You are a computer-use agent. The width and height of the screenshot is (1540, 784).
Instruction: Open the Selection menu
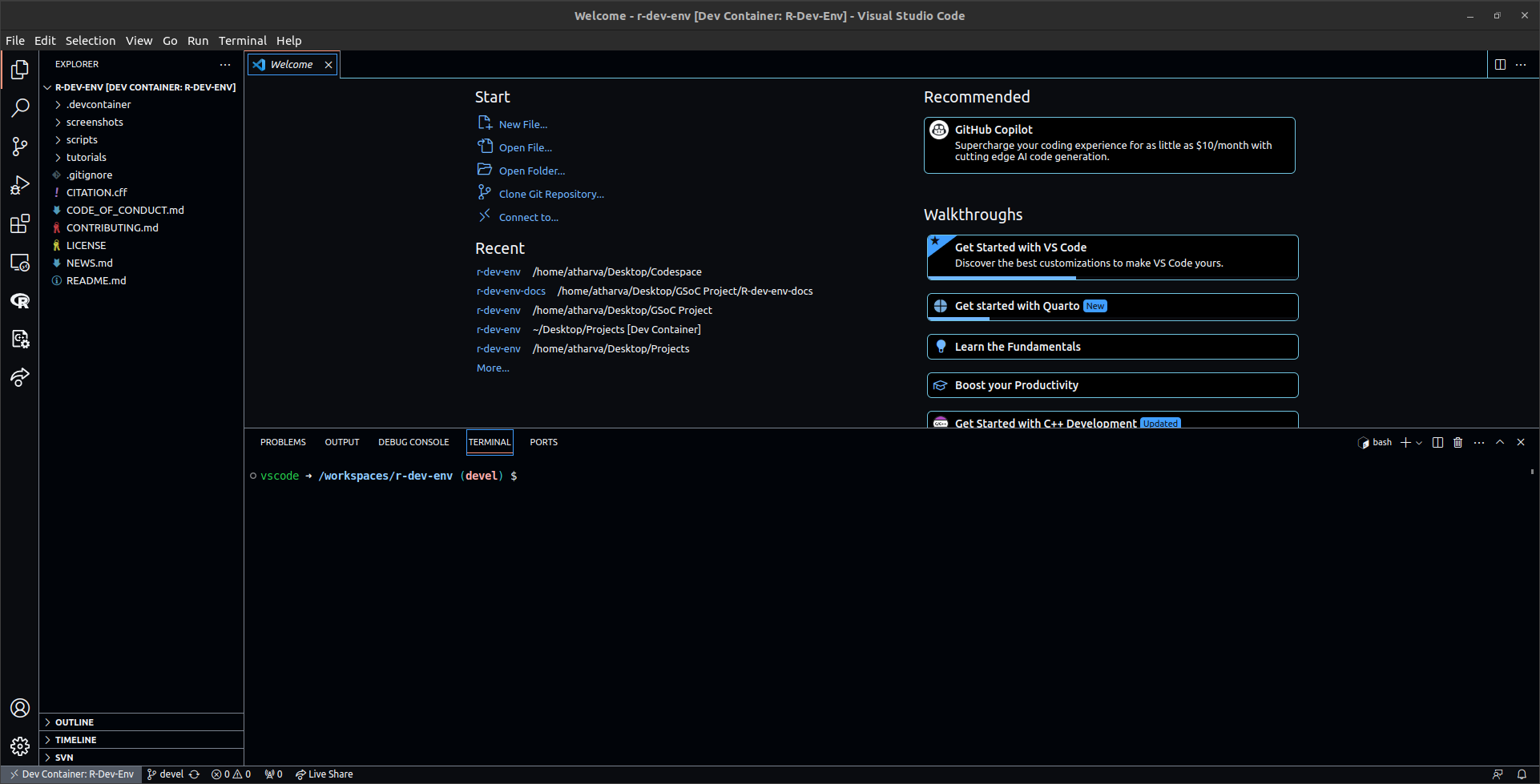tap(91, 41)
